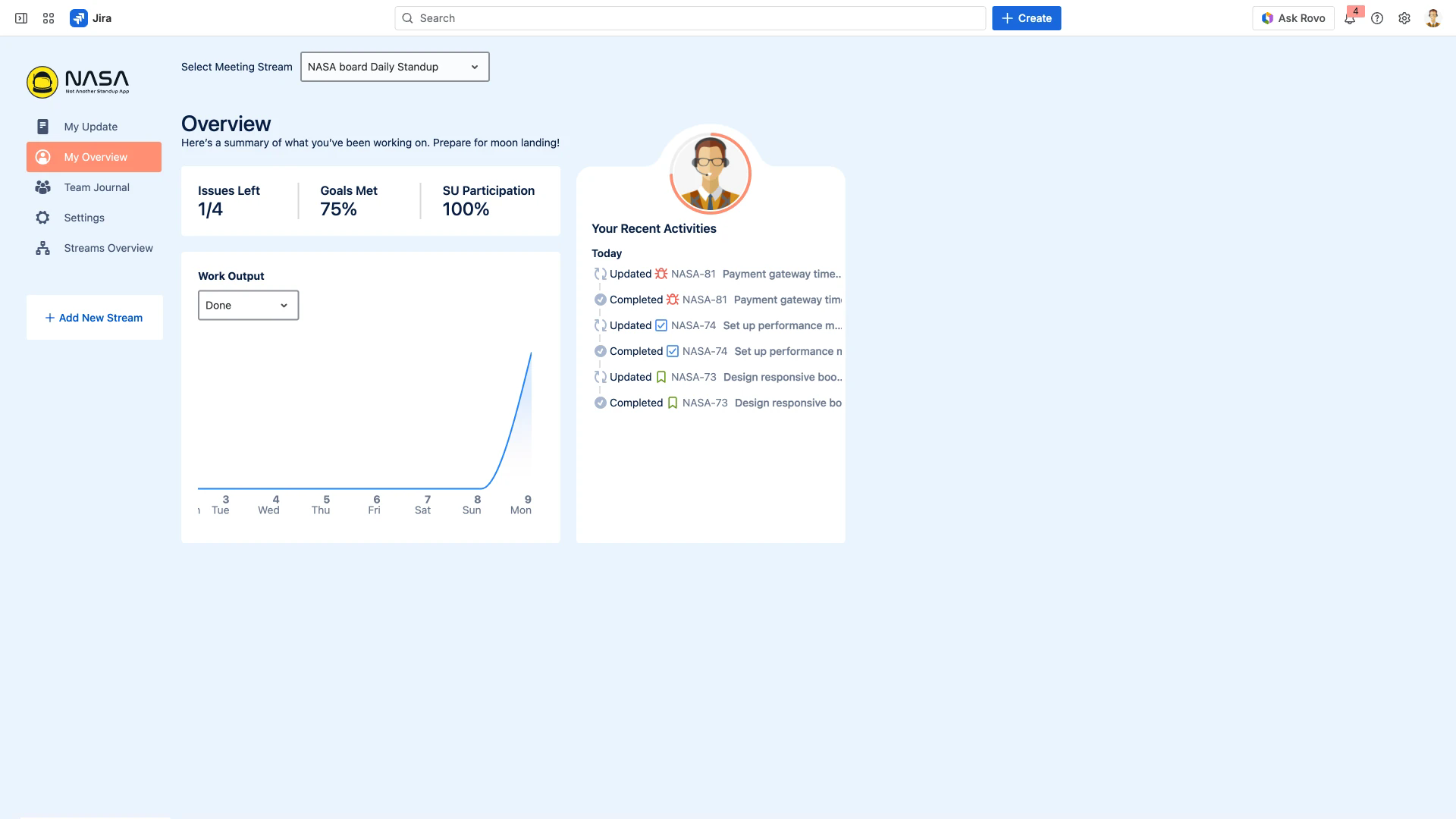Open Streams Overview from sidebar

coord(43,248)
